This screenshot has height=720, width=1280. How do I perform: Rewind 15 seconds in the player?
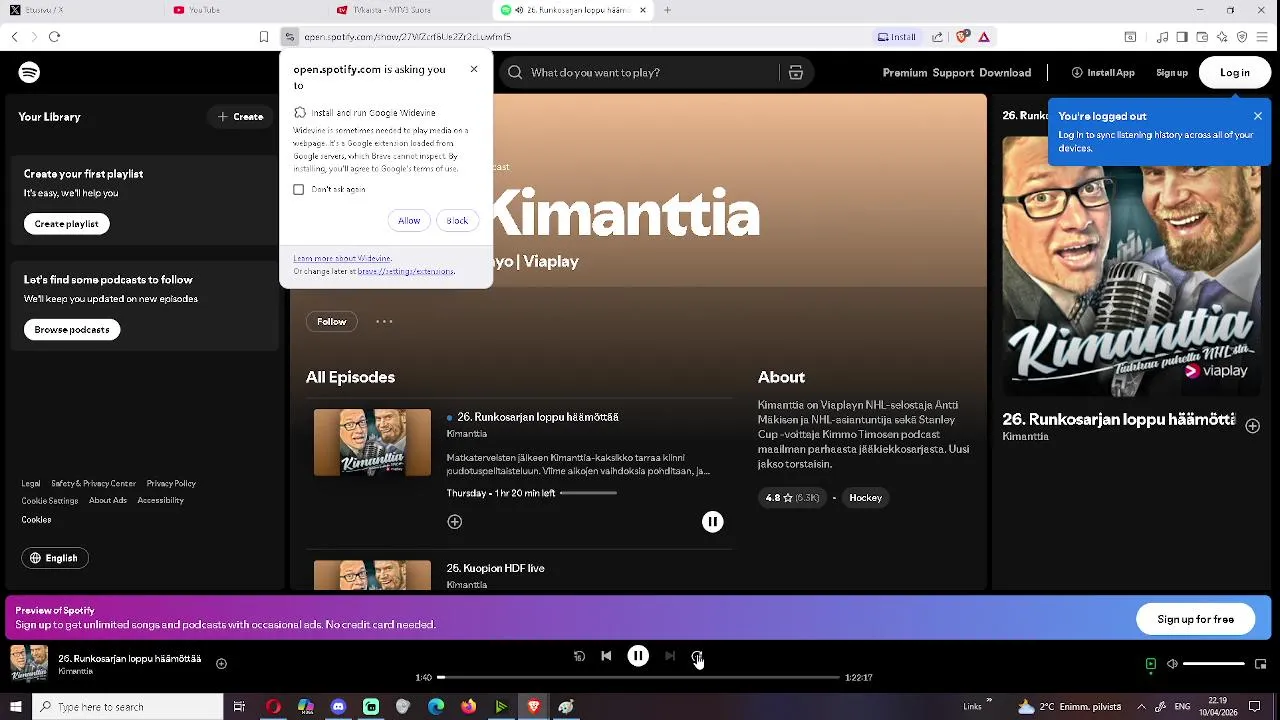pos(579,656)
